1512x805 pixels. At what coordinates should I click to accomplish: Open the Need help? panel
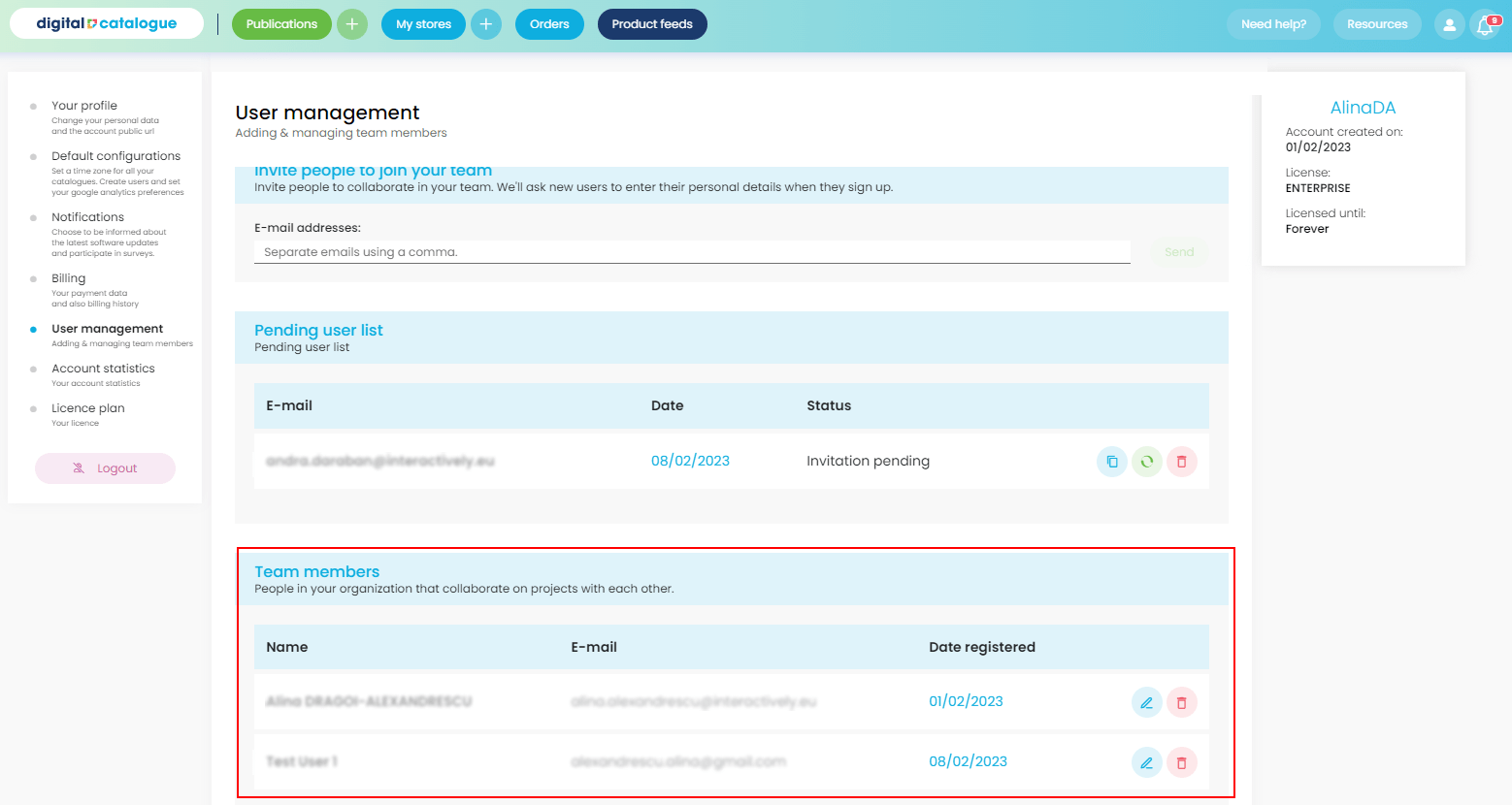click(1273, 24)
